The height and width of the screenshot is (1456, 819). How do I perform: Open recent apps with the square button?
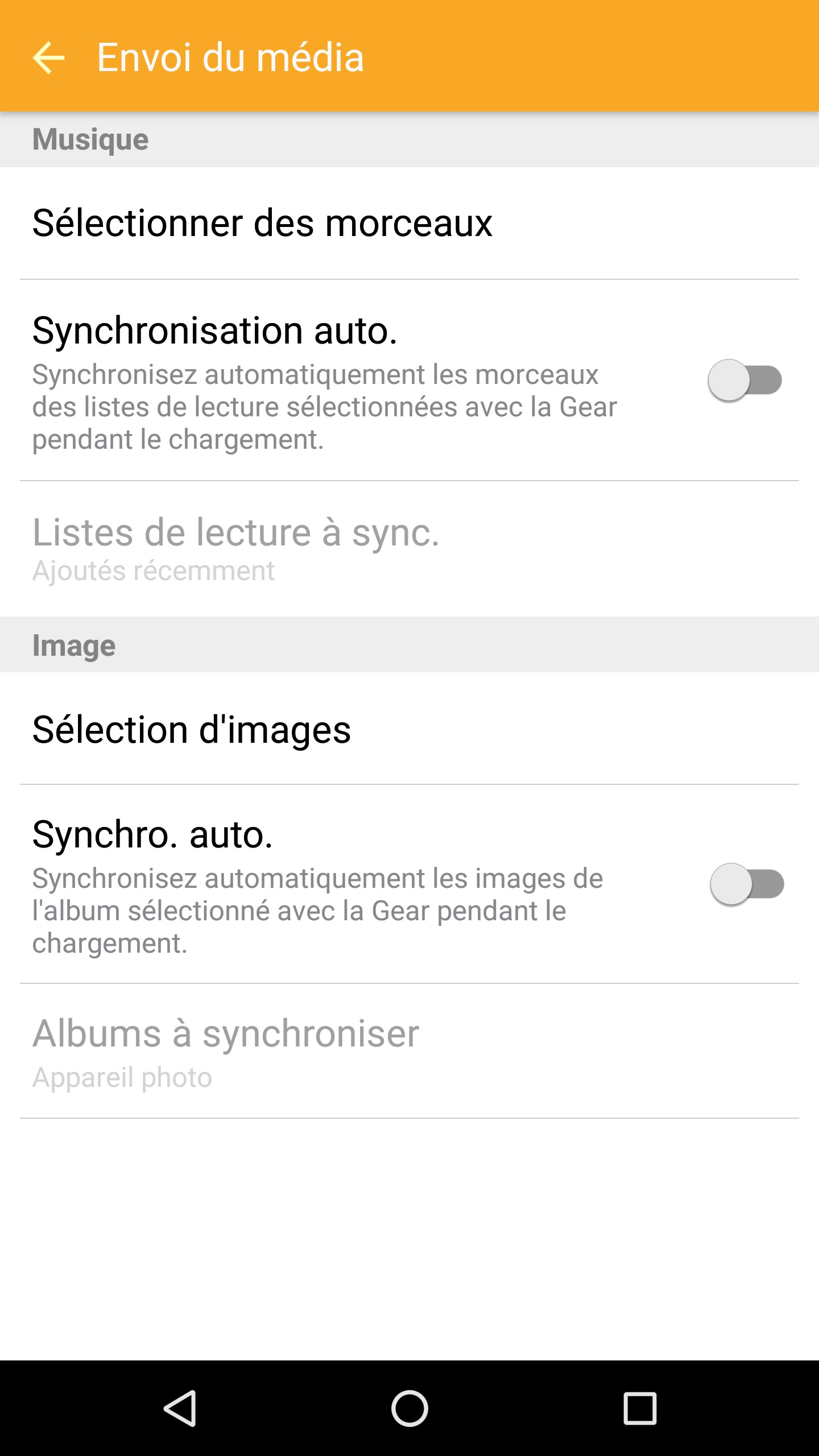(640, 1408)
